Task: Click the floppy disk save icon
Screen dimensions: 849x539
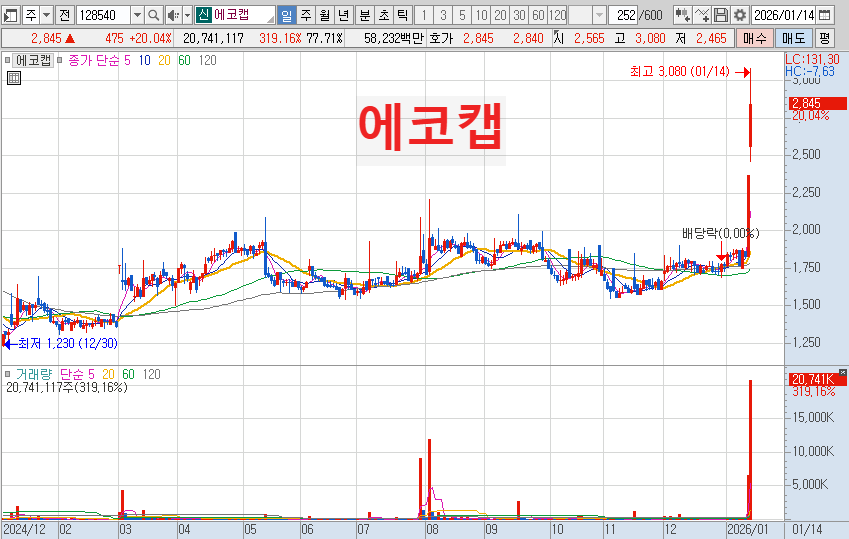Action: click(x=721, y=15)
